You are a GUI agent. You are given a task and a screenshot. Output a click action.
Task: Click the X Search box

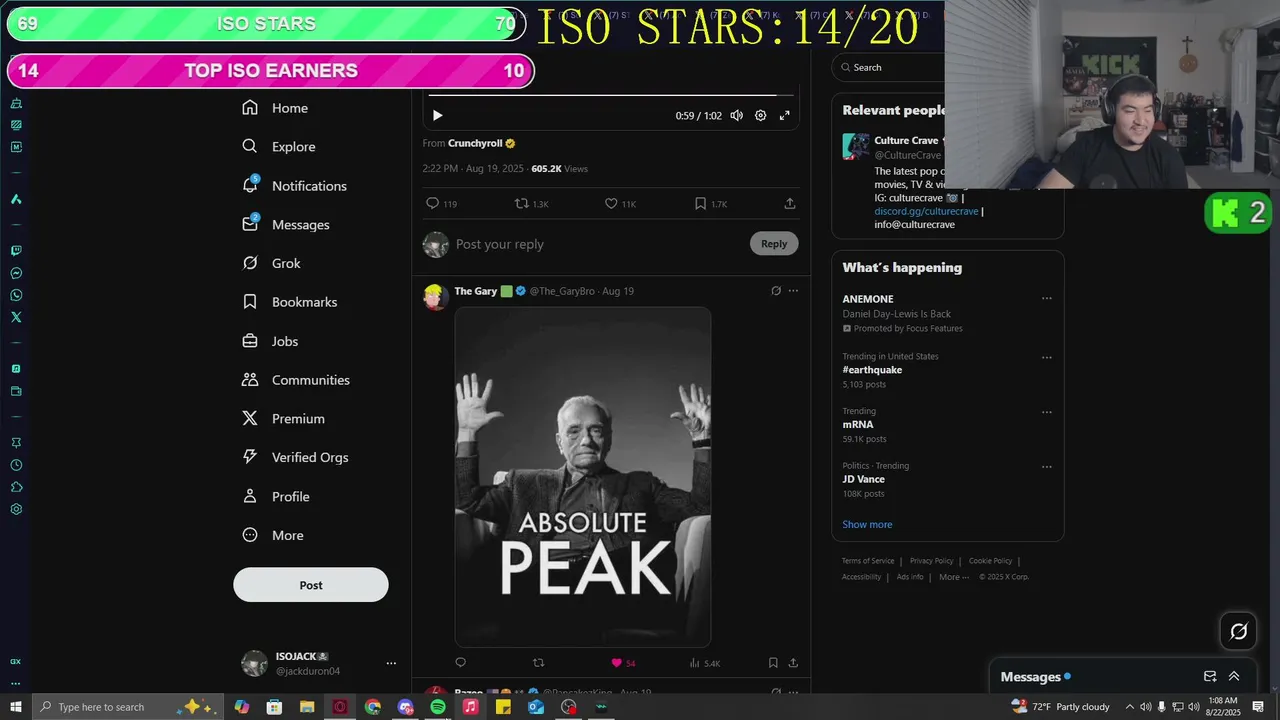[x=890, y=67]
